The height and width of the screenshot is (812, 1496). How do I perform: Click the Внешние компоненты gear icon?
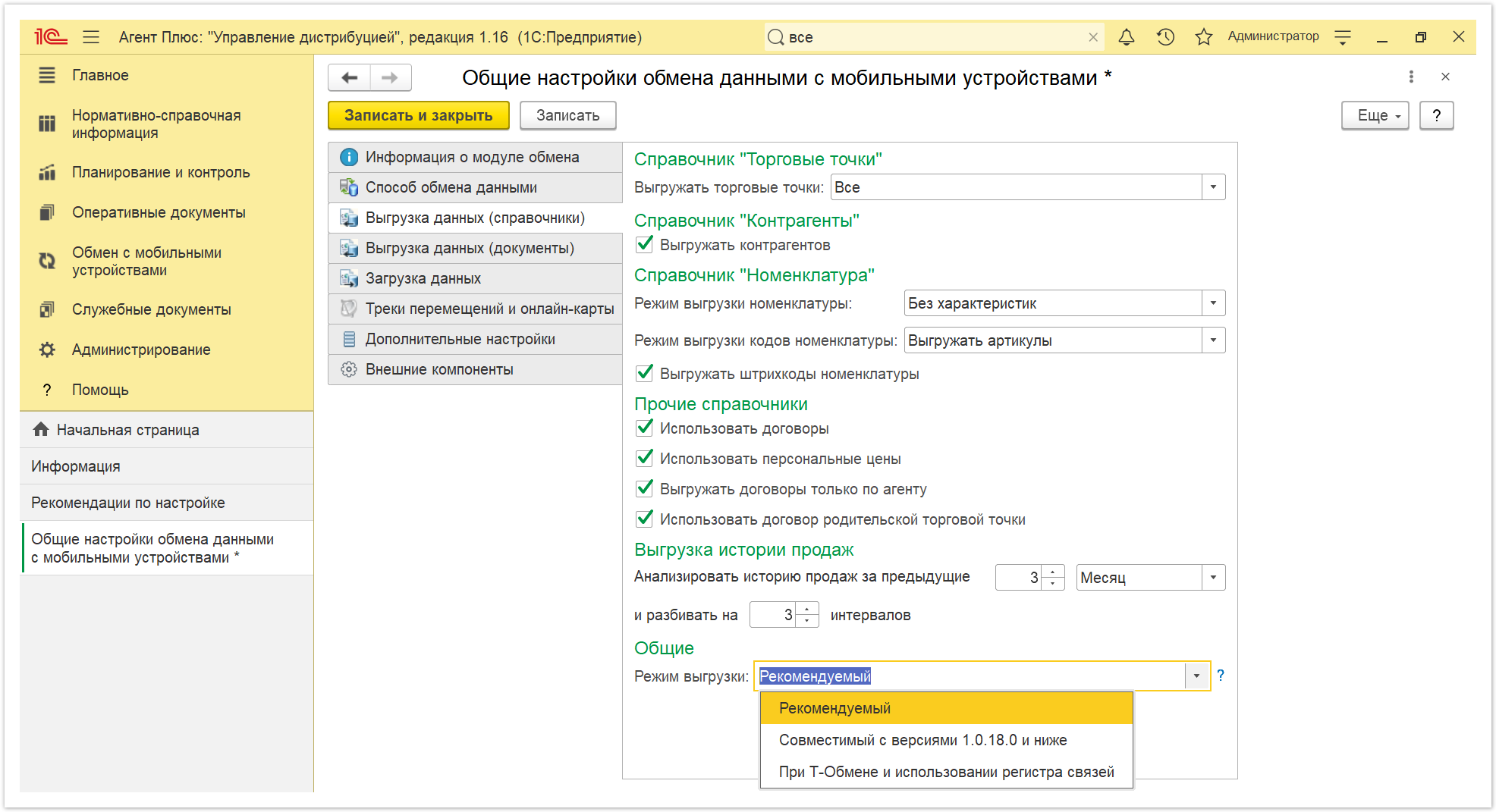click(349, 369)
